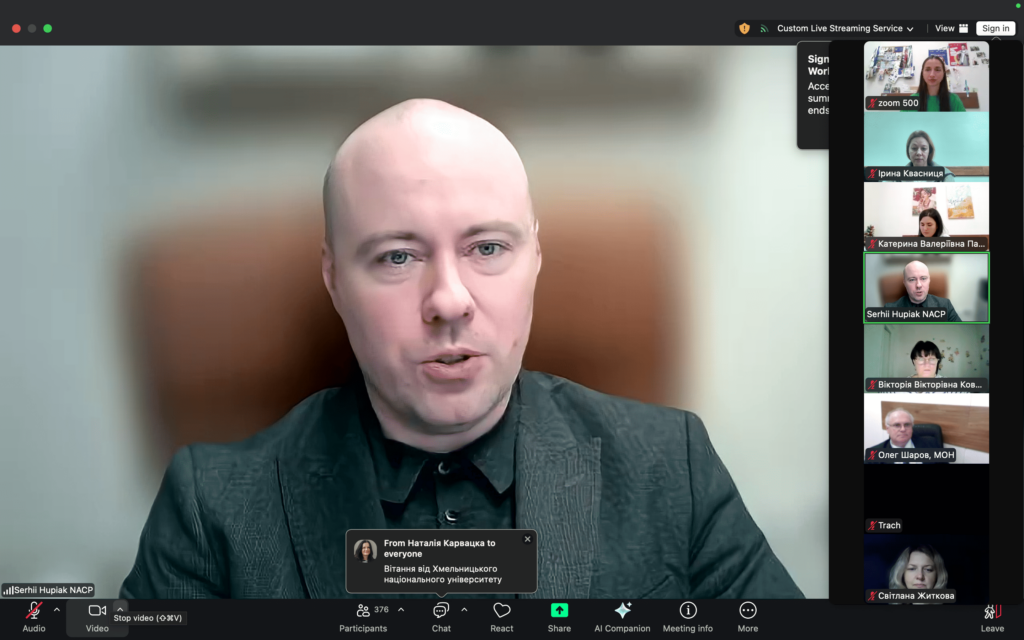Image resolution: width=1024 pixels, height=640 pixels.
Task: Show Meeting info details
Action: click(688, 616)
